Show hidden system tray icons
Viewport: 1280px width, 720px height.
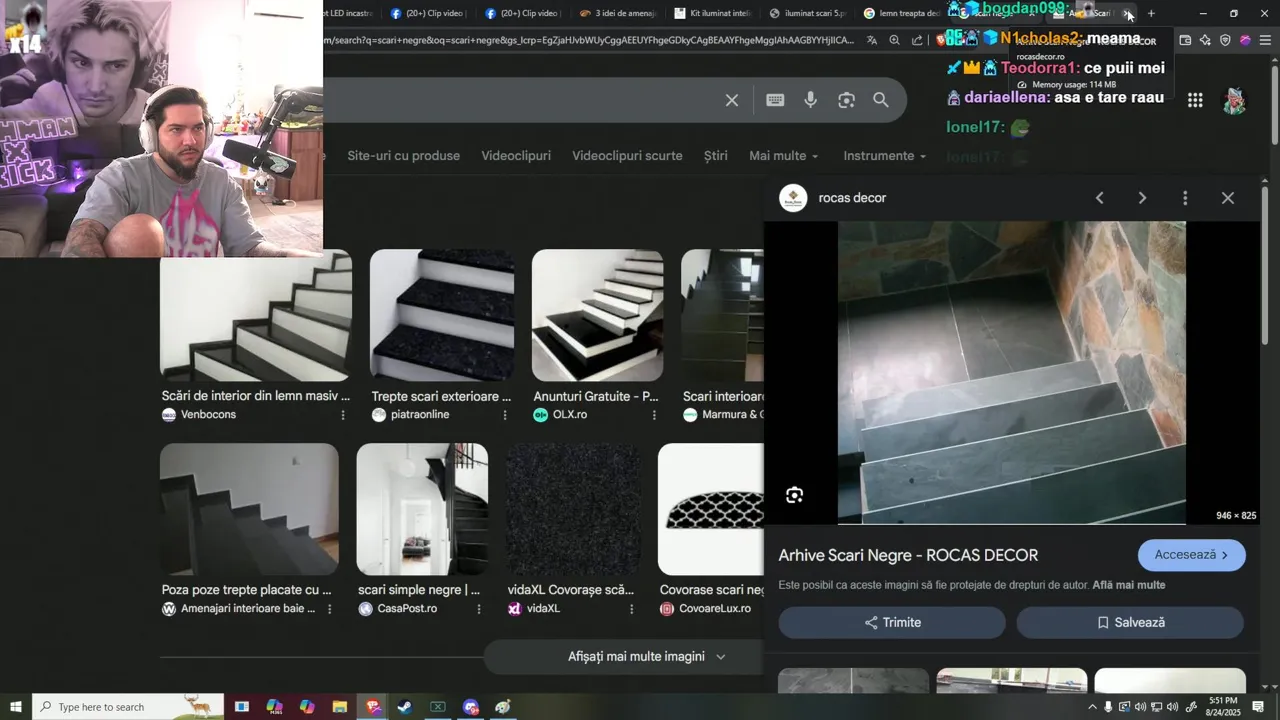pyautogui.click(x=1092, y=707)
